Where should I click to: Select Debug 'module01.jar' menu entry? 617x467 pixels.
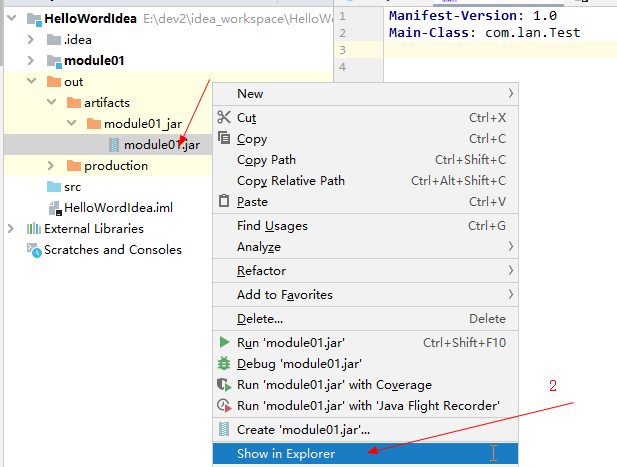point(366,364)
